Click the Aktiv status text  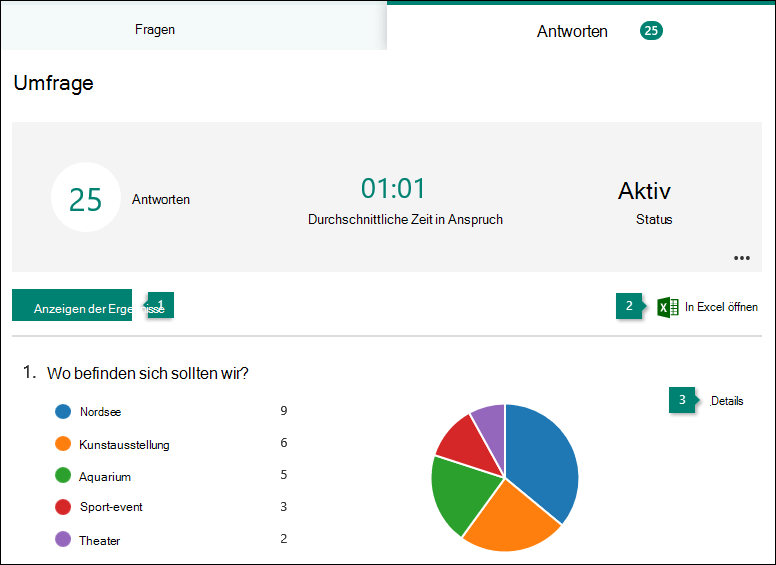(x=644, y=191)
